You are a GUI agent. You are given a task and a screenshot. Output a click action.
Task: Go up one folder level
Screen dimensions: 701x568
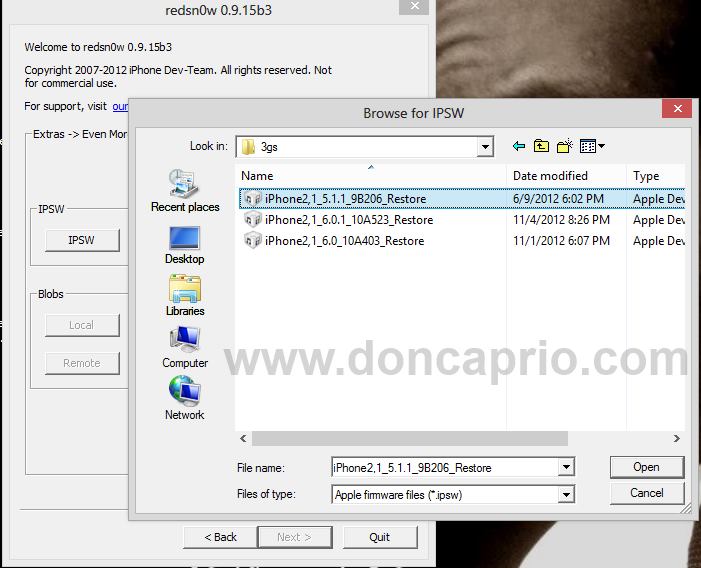[x=541, y=146]
